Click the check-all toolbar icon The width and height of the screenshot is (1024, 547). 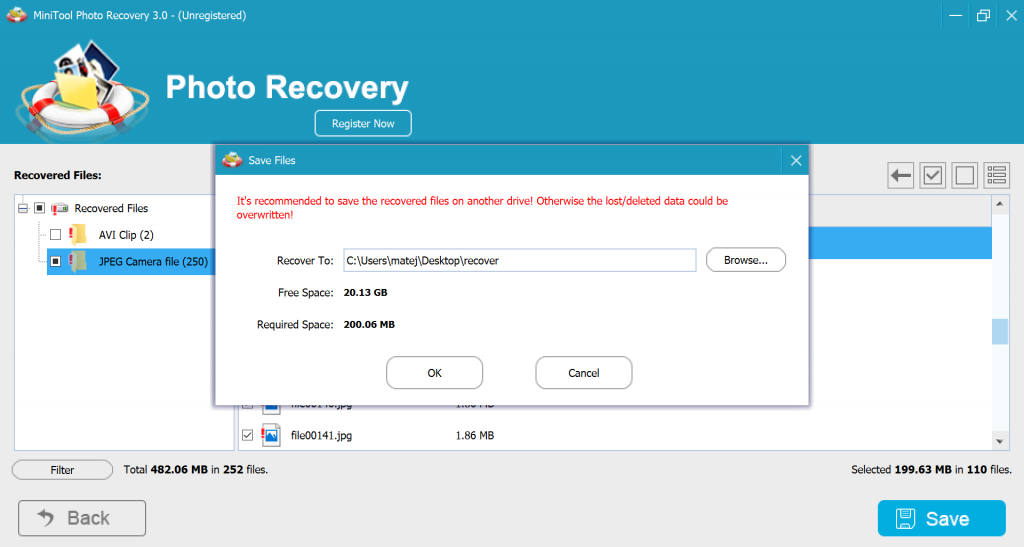933,176
